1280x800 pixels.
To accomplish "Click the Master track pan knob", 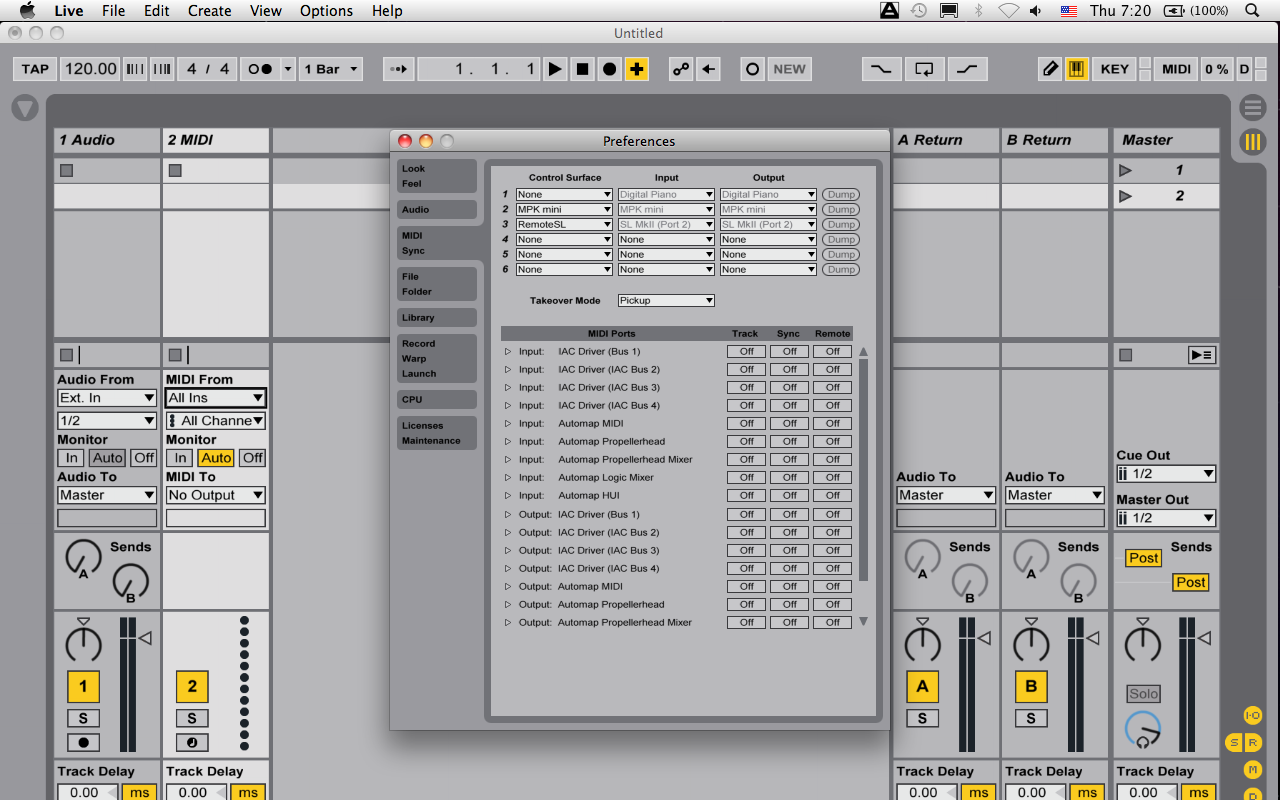I will [1143, 643].
